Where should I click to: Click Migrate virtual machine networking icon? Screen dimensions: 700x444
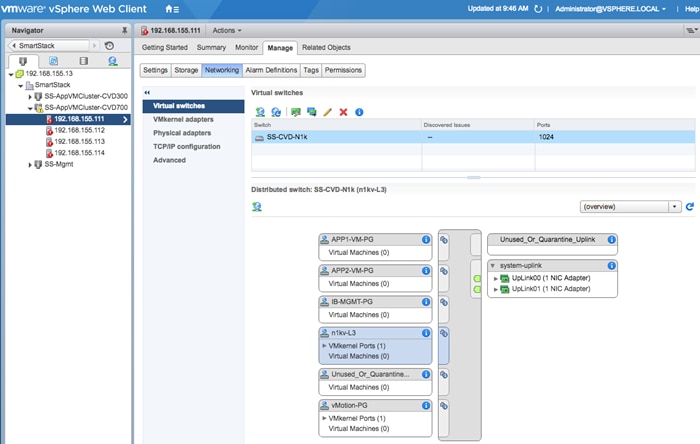pyautogui.click(x=311, y=112)
